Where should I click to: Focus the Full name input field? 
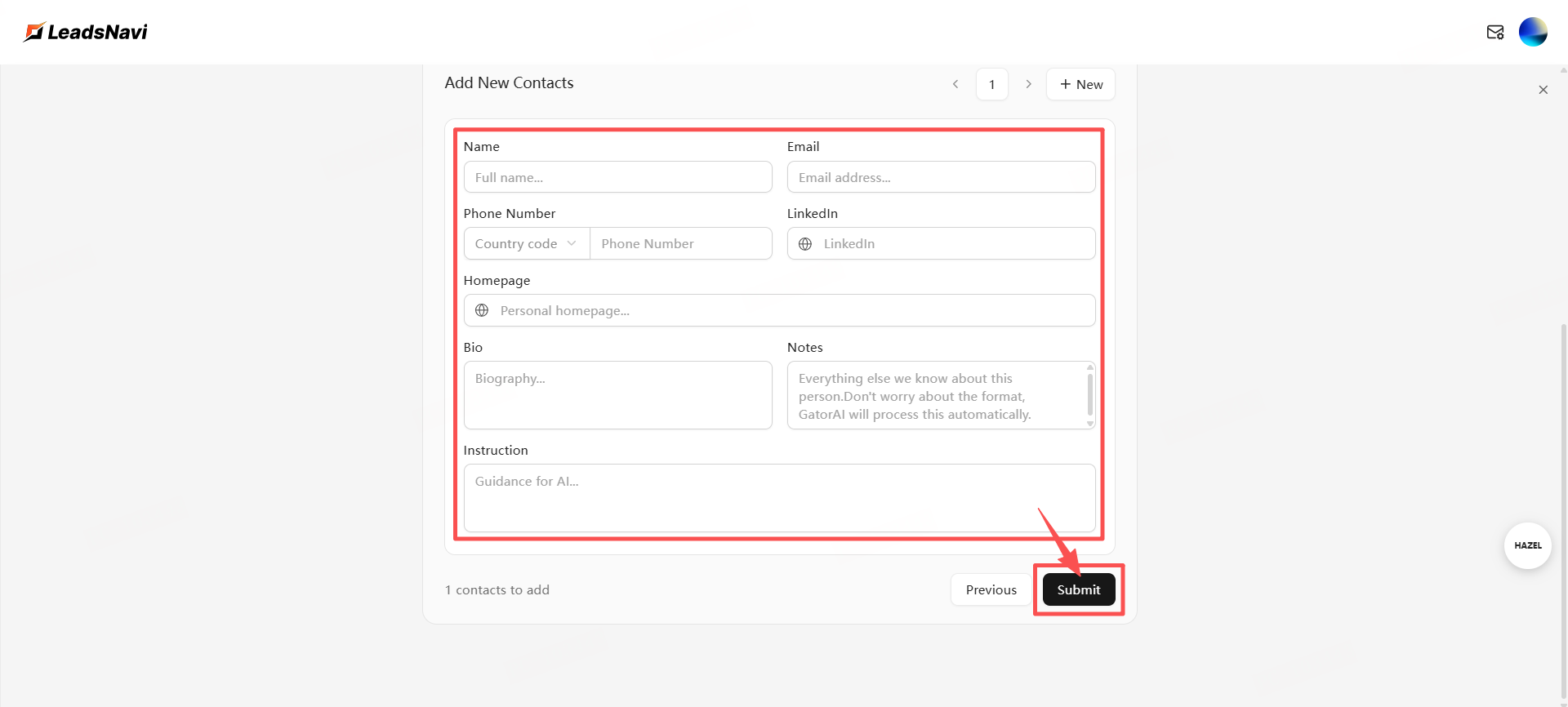click(617, 177)
